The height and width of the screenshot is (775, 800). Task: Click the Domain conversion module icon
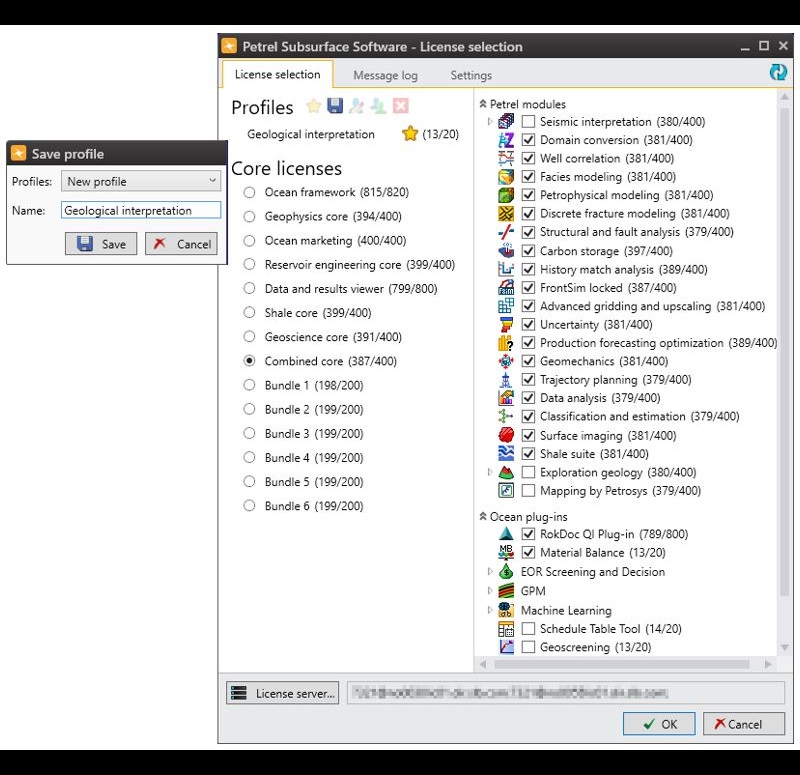(x=506, y=140)
